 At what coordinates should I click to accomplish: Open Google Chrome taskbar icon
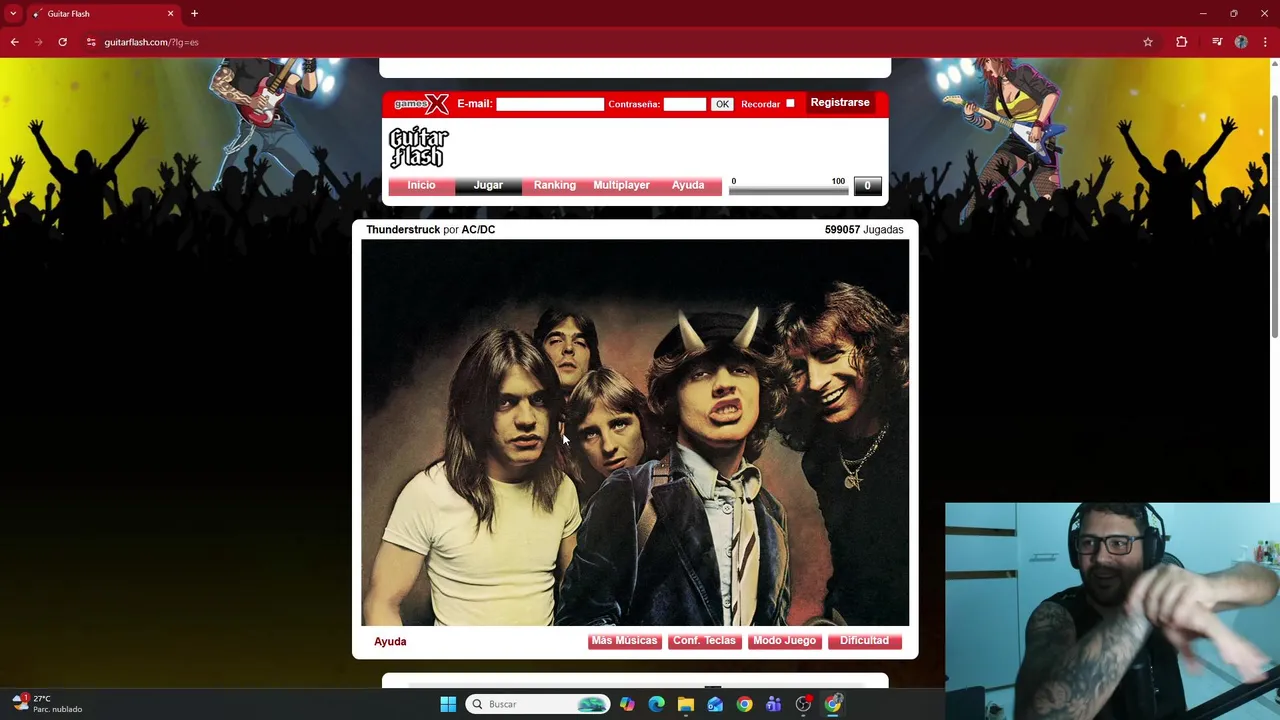pos(744,704)
